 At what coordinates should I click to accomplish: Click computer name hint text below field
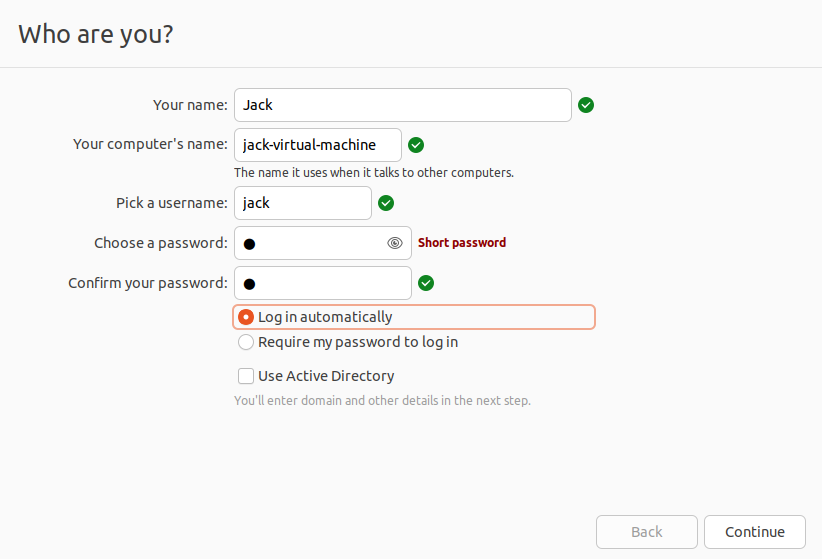coord(373,172)
